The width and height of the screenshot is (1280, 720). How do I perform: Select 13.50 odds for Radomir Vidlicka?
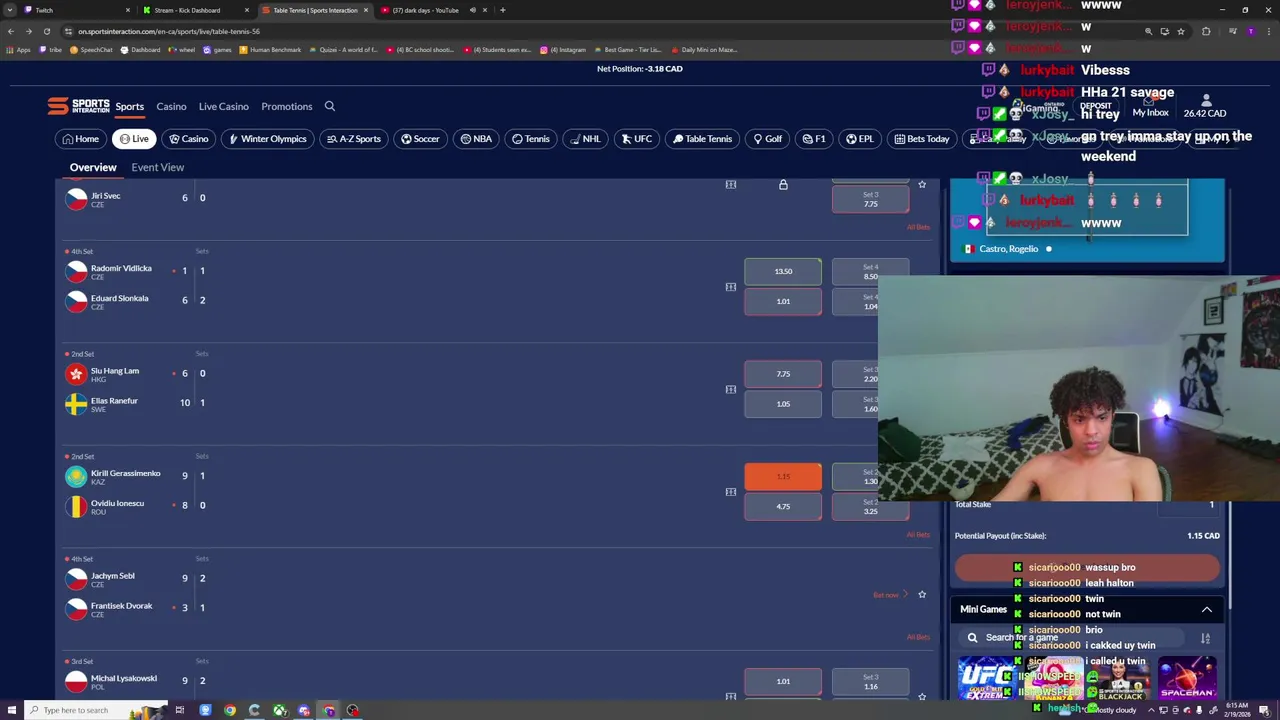pos(783,271)
